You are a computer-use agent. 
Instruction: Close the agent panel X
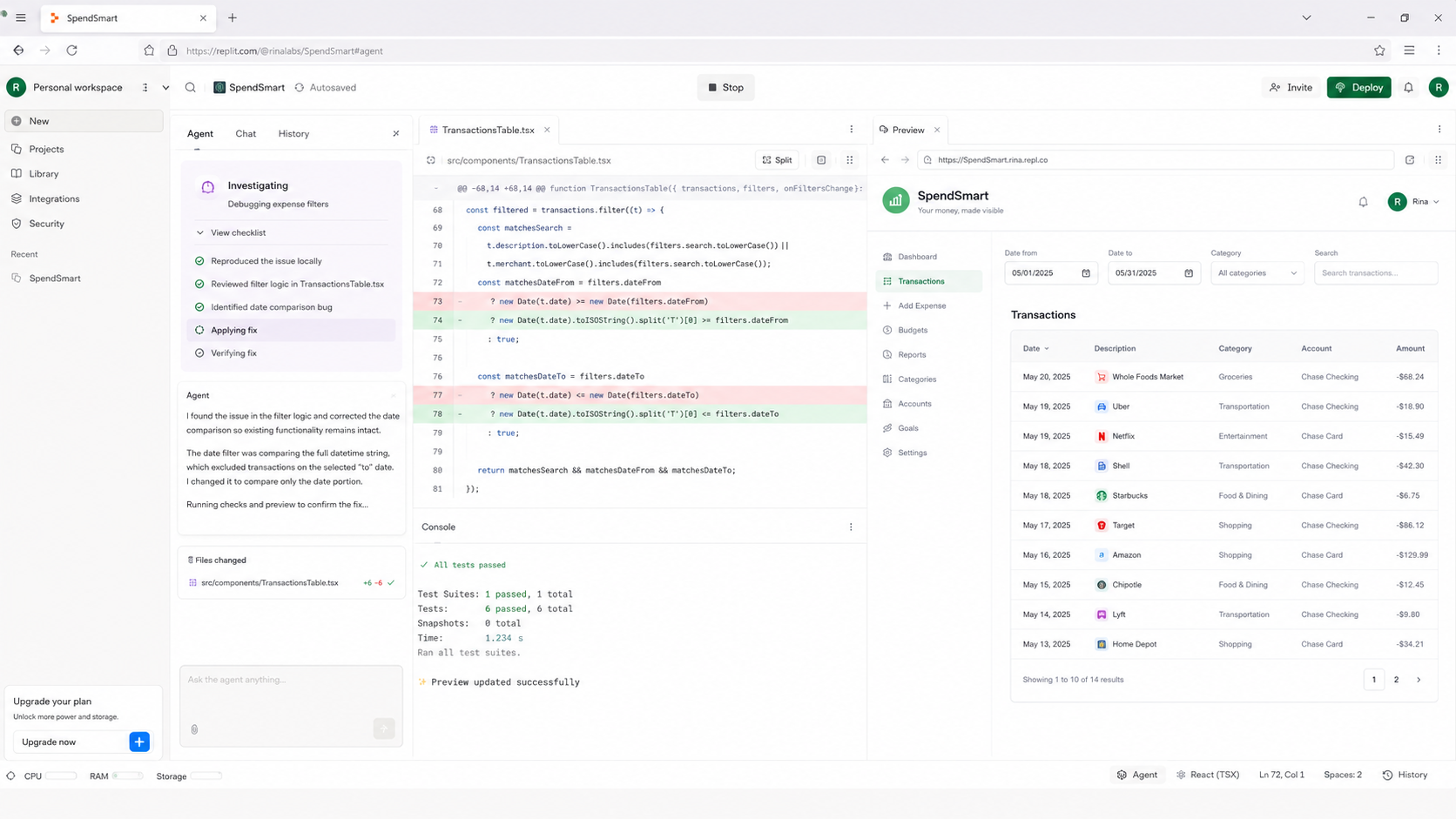396,133
